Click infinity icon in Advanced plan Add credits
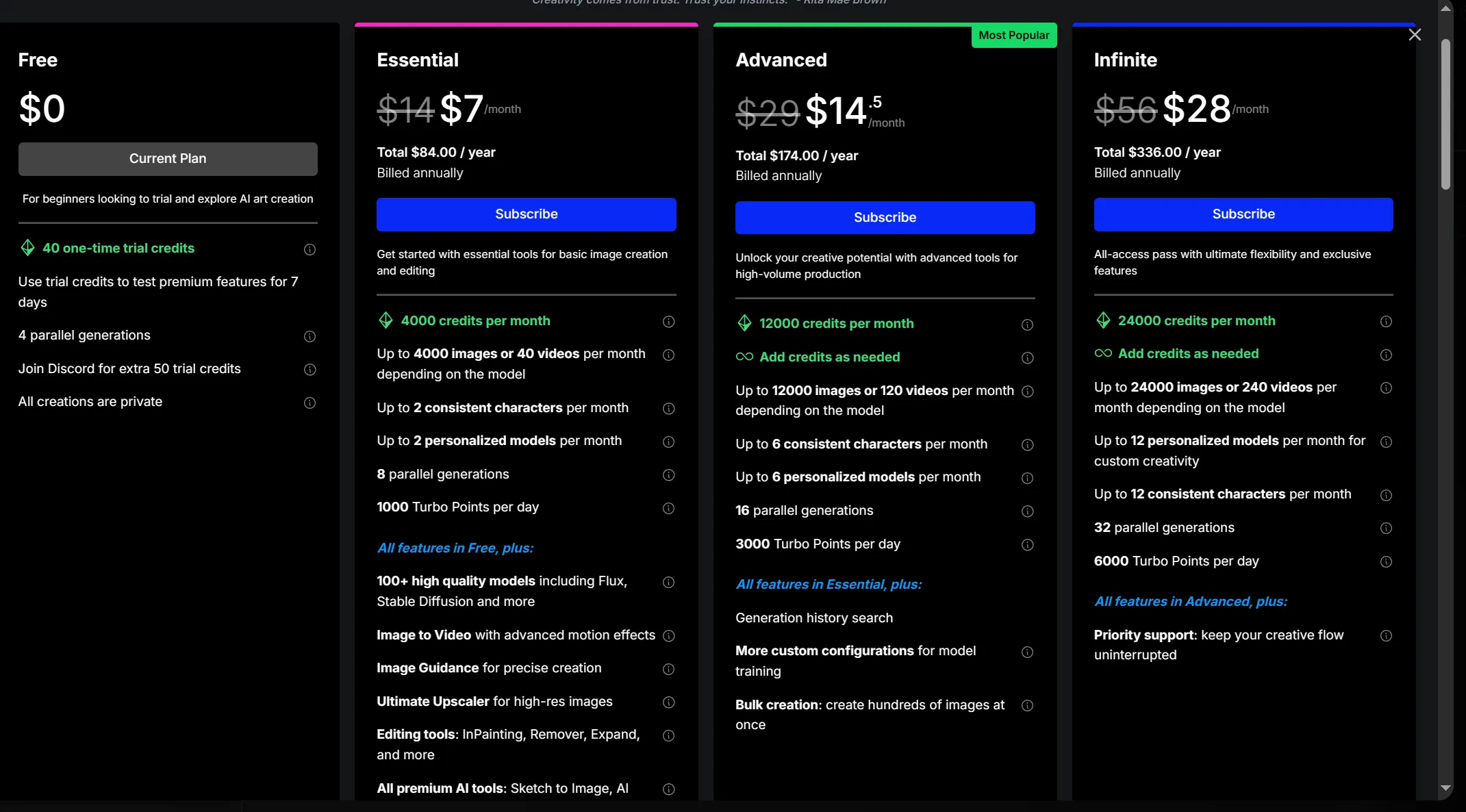Viewport: 1466px width, 812px height. click(744, 357)
